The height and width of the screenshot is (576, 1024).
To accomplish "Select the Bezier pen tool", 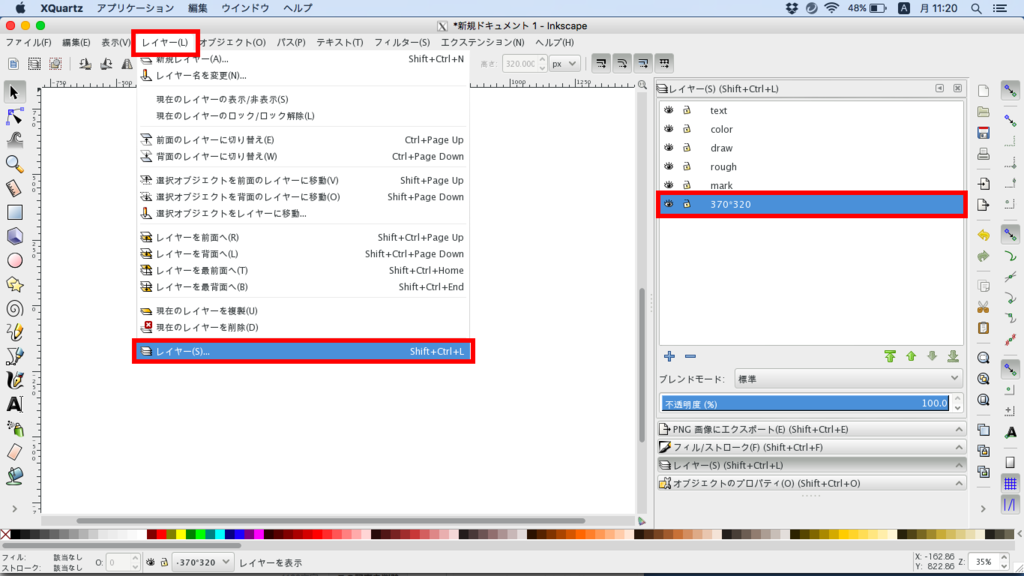I will [14, 357].
